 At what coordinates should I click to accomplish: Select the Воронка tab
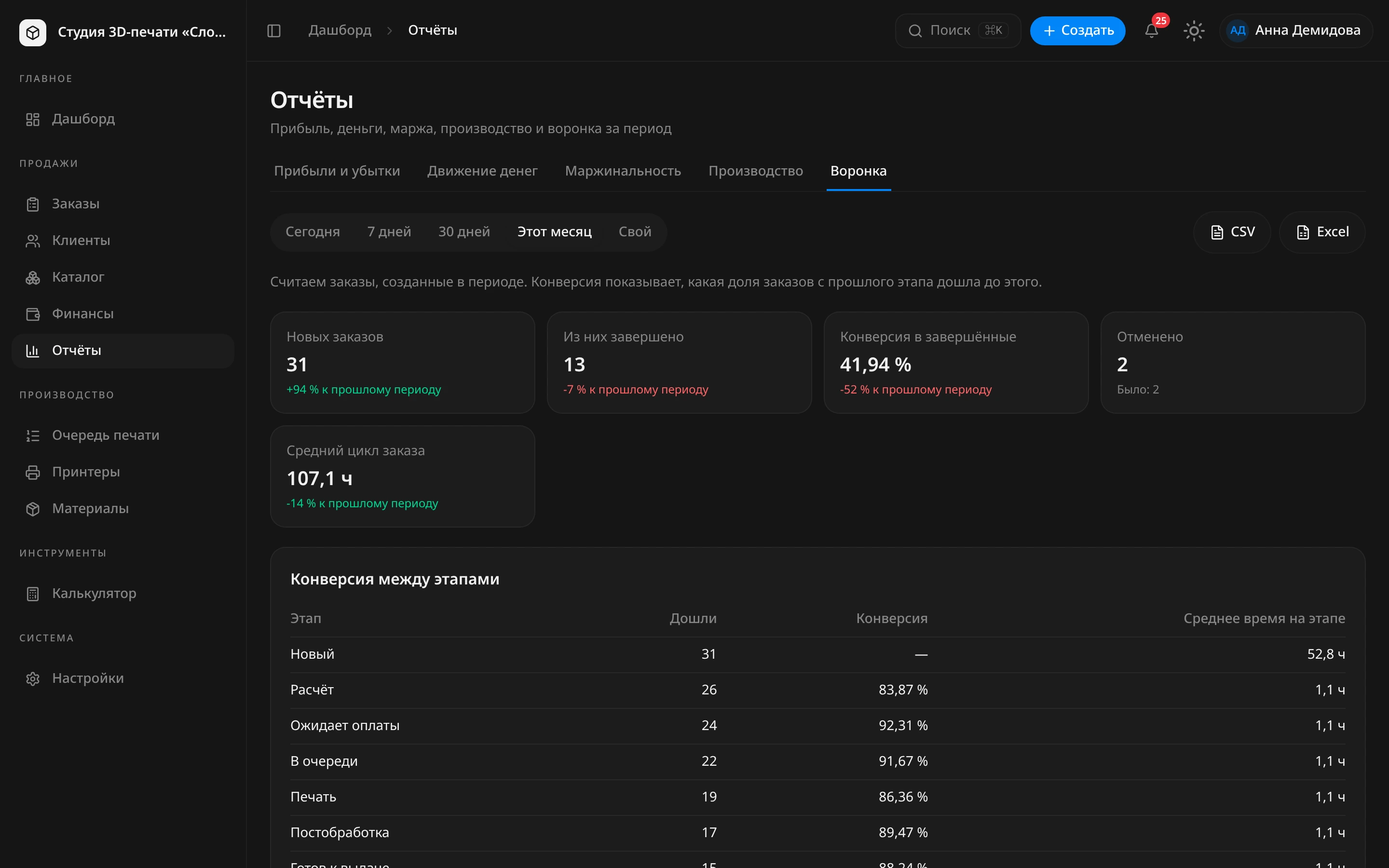[858, 171]
